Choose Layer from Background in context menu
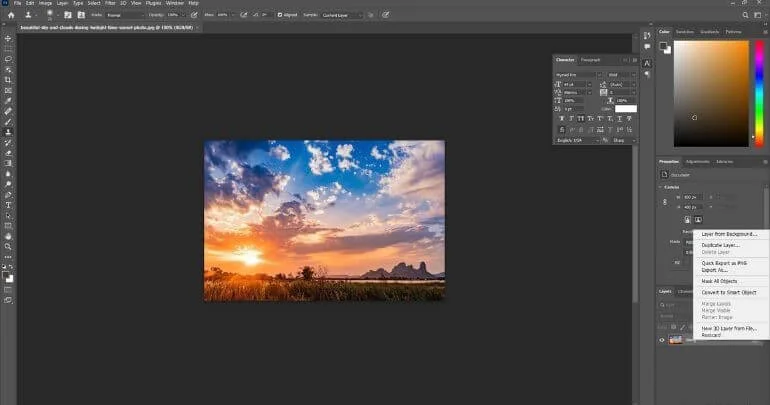 coord(729,234)
